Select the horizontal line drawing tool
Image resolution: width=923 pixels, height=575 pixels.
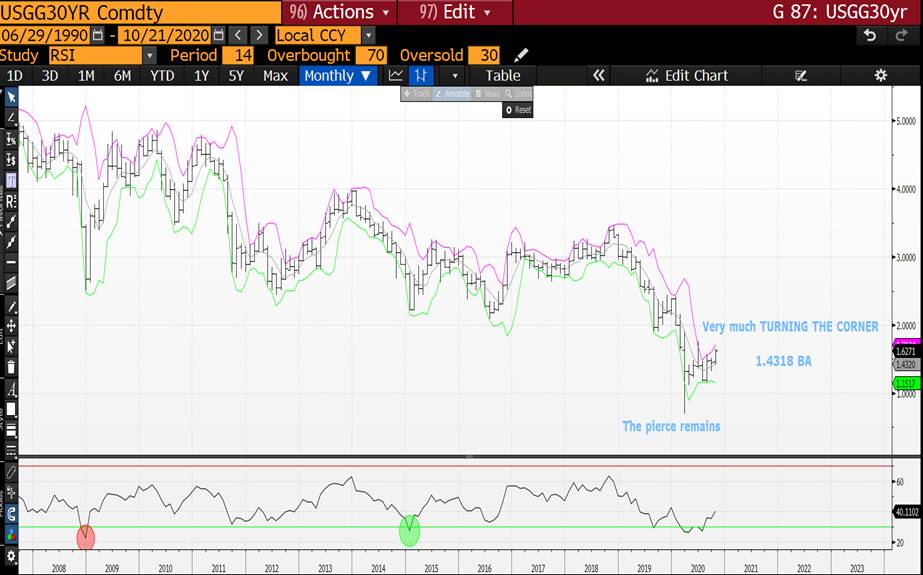point(11,262)
